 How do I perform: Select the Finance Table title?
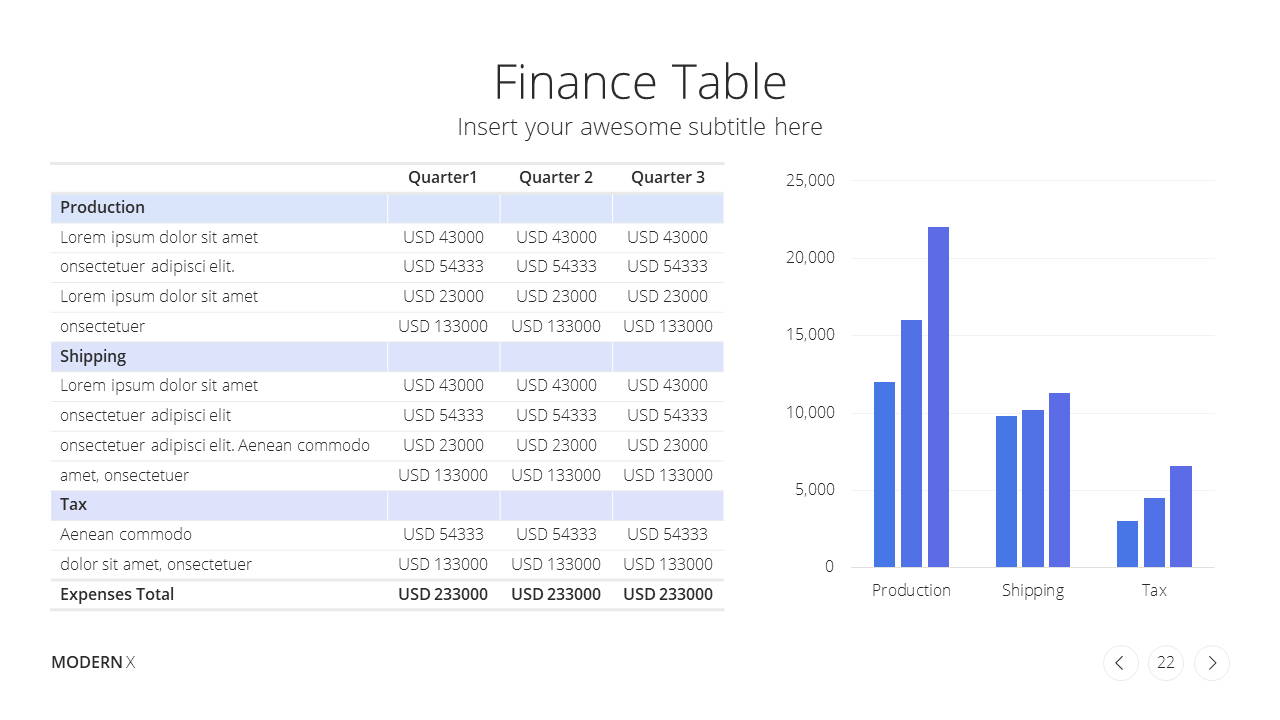point(640,82)
